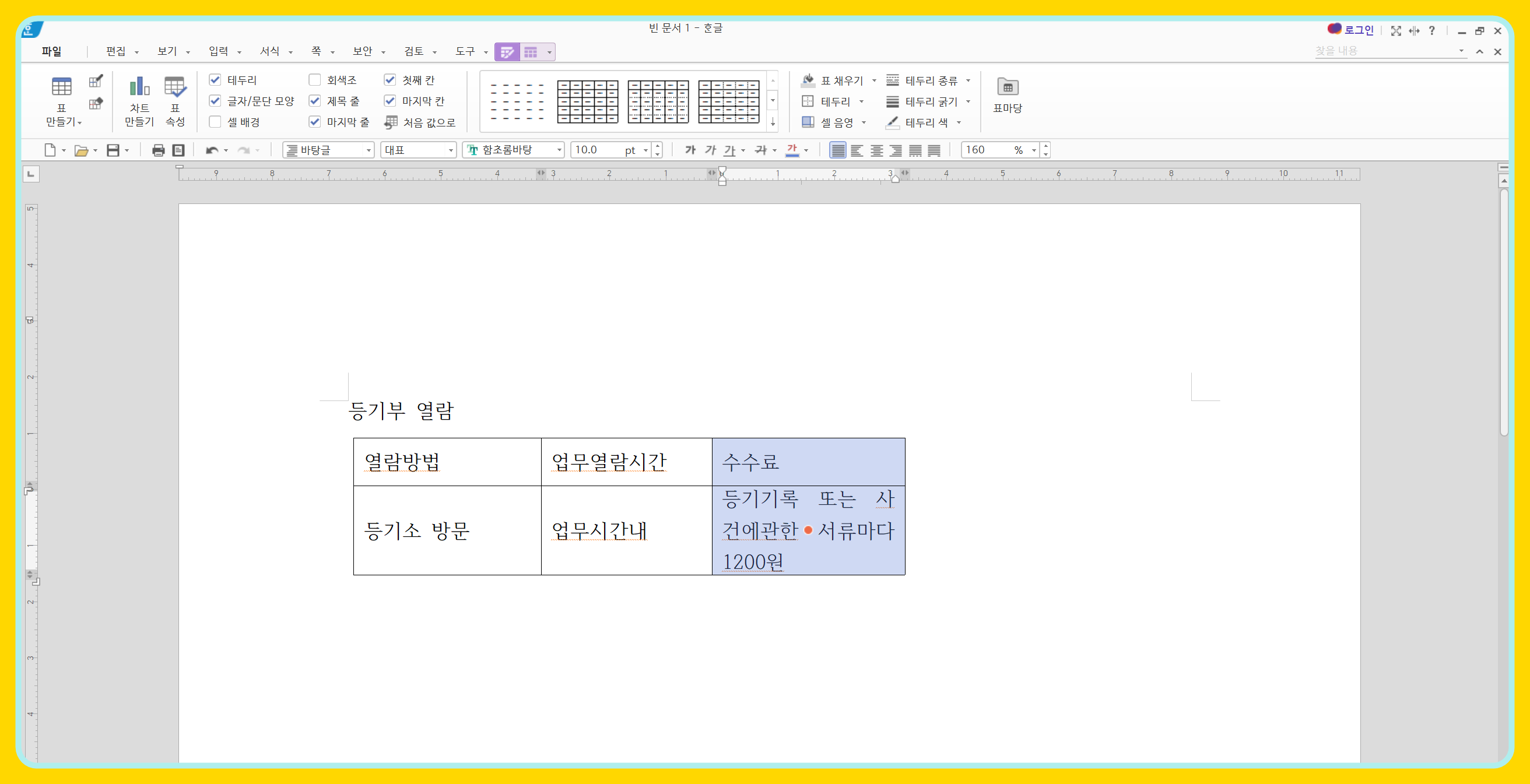The width and height of the screenshot is (1530, 784).
Task: Uncheck the 제목 줄 checkbox
Action: tap(315, 101)
